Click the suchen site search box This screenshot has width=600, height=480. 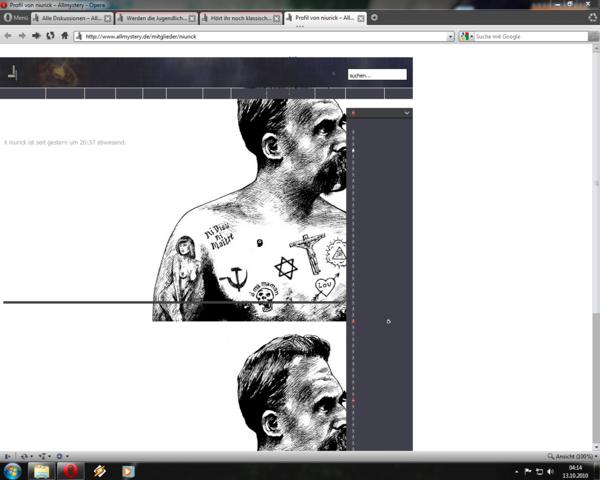(x=377, y=75)
